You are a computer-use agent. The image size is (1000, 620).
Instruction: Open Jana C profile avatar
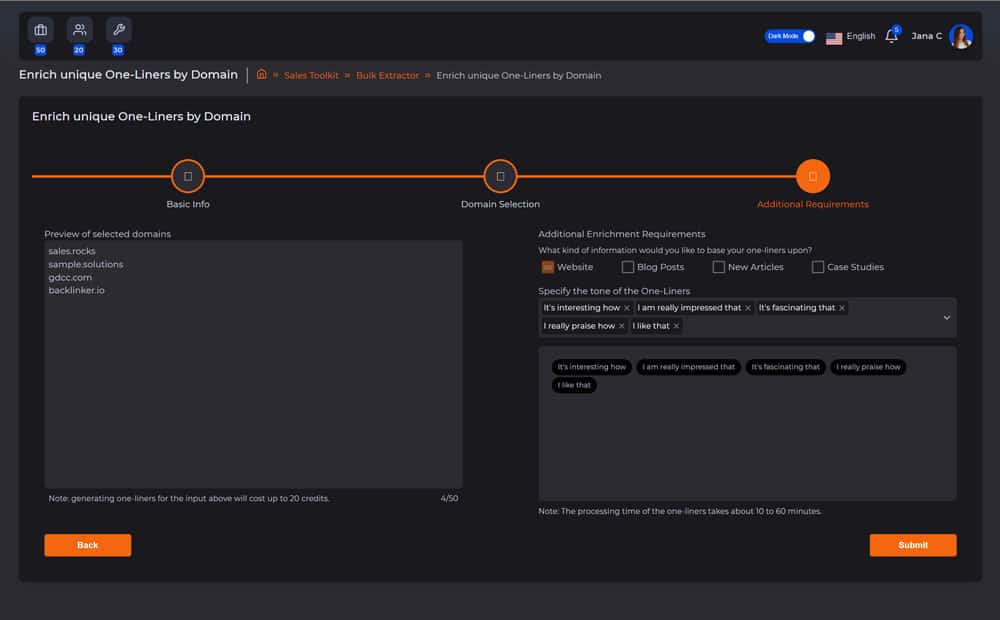tap(961, 37)
